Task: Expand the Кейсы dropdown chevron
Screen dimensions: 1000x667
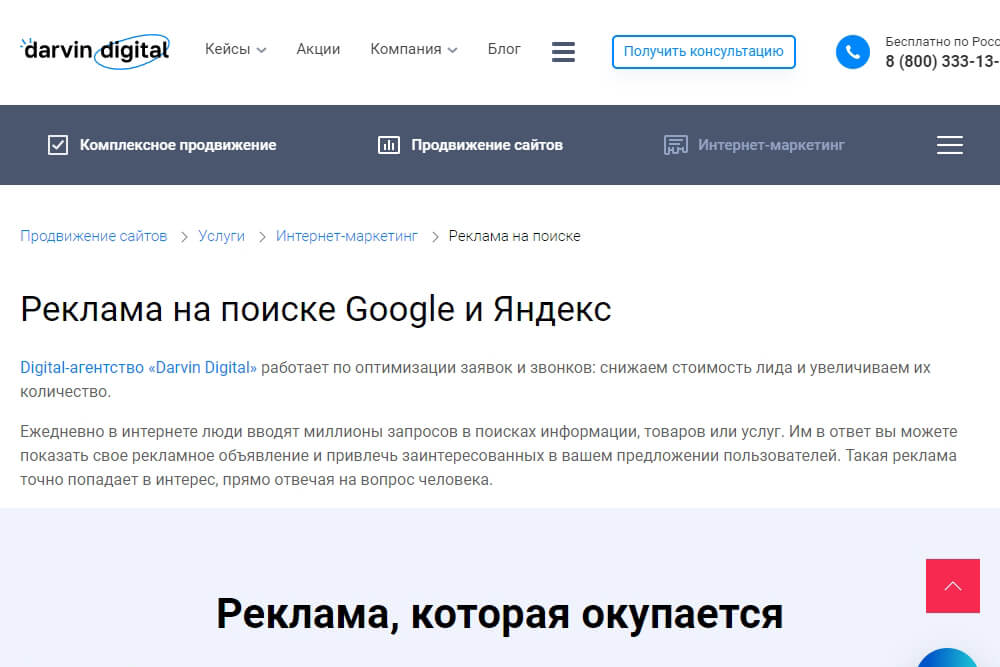Action: (261, 50)
